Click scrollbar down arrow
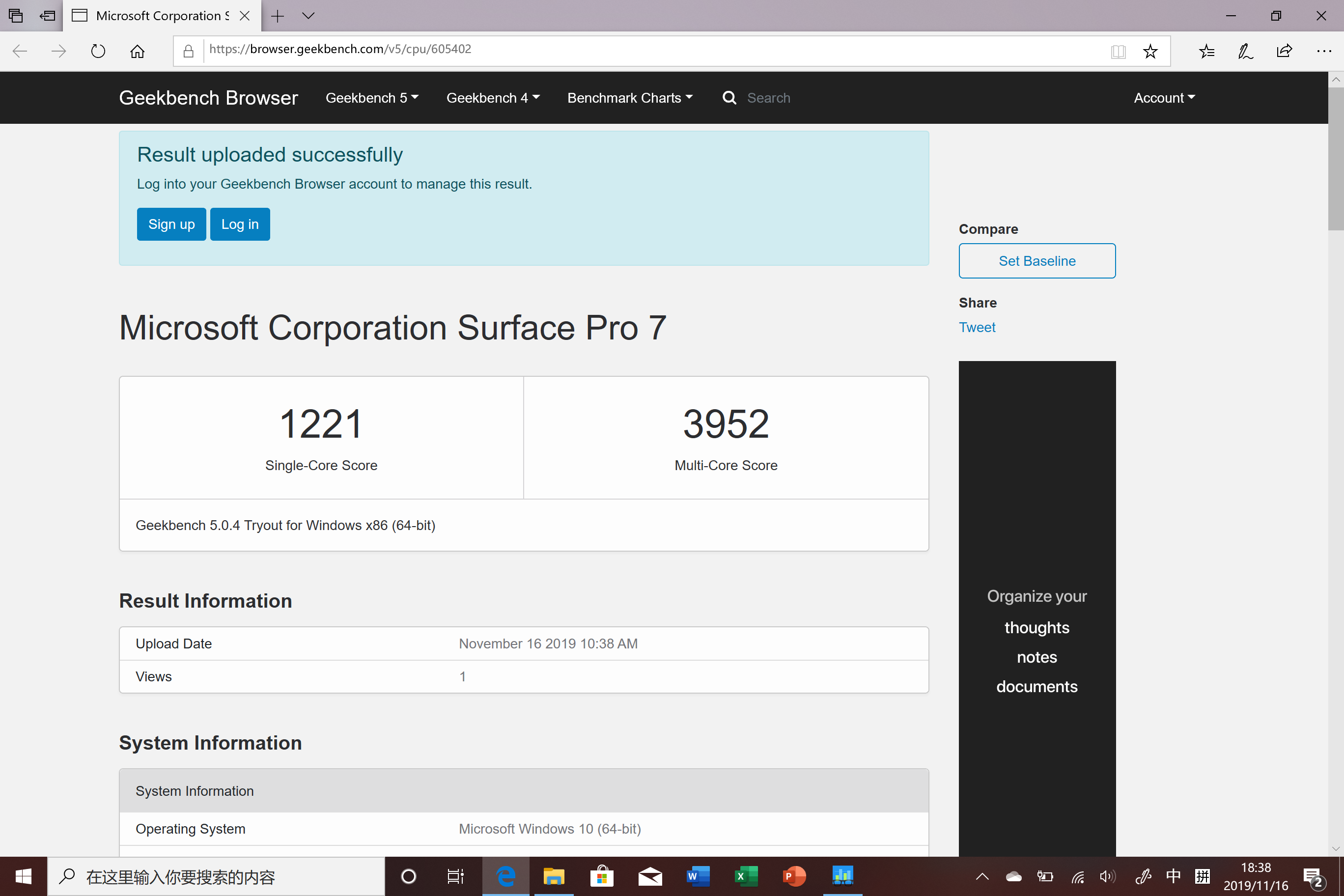The width and height of the screenshot is (1344, 896). 1336,848
